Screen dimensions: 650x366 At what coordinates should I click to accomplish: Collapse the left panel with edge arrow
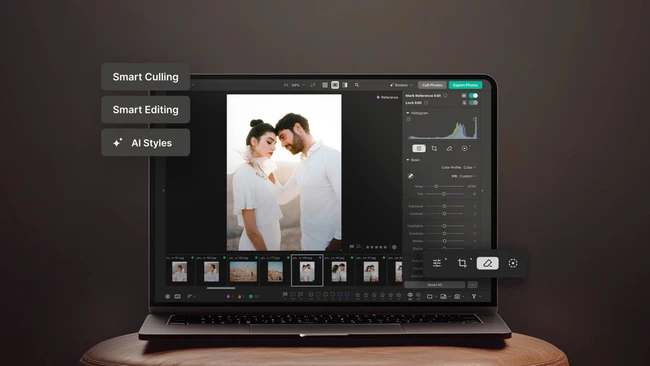(163, 191)
